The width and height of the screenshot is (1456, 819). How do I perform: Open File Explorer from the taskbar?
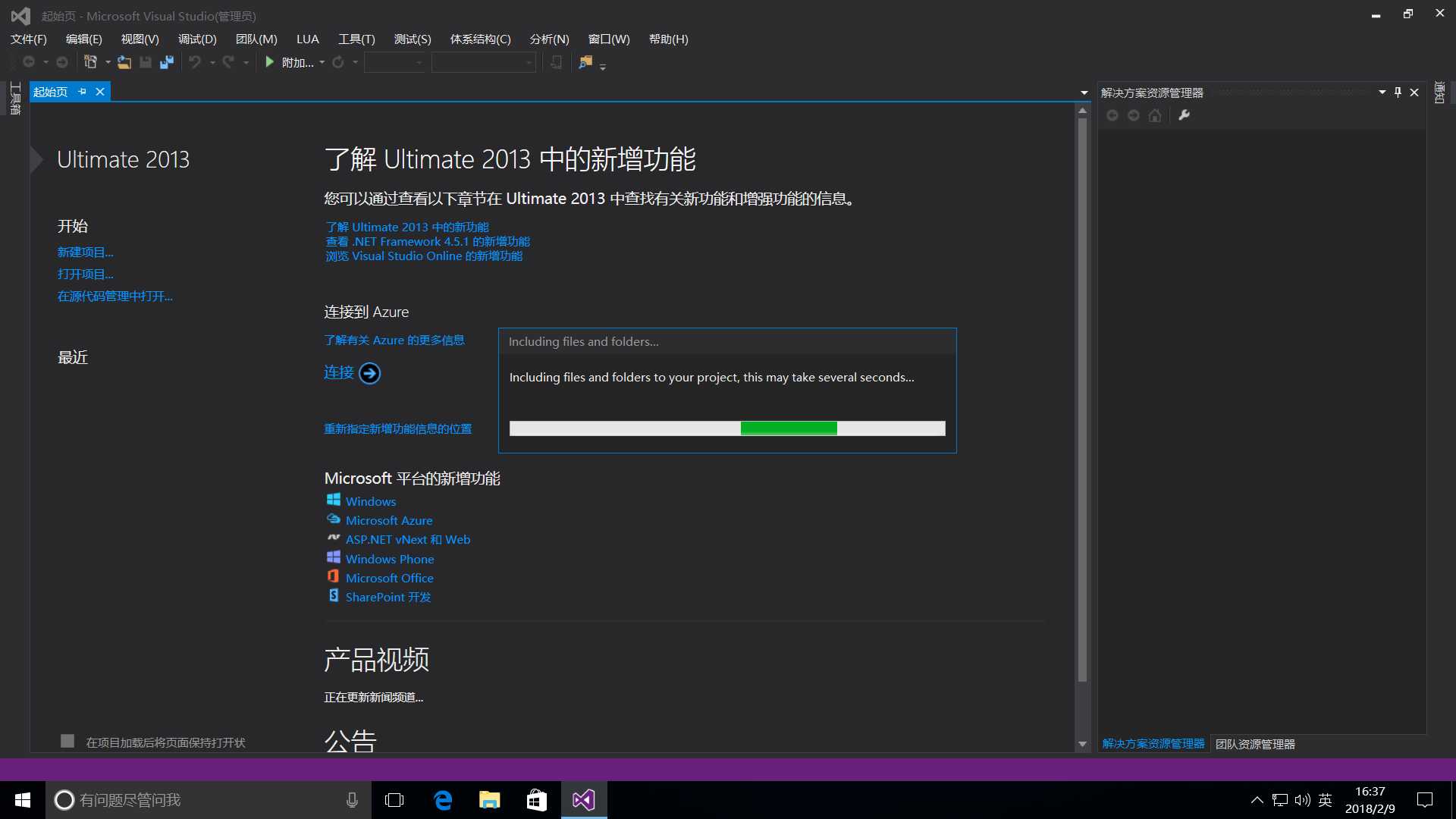click(x=490, y=800)
